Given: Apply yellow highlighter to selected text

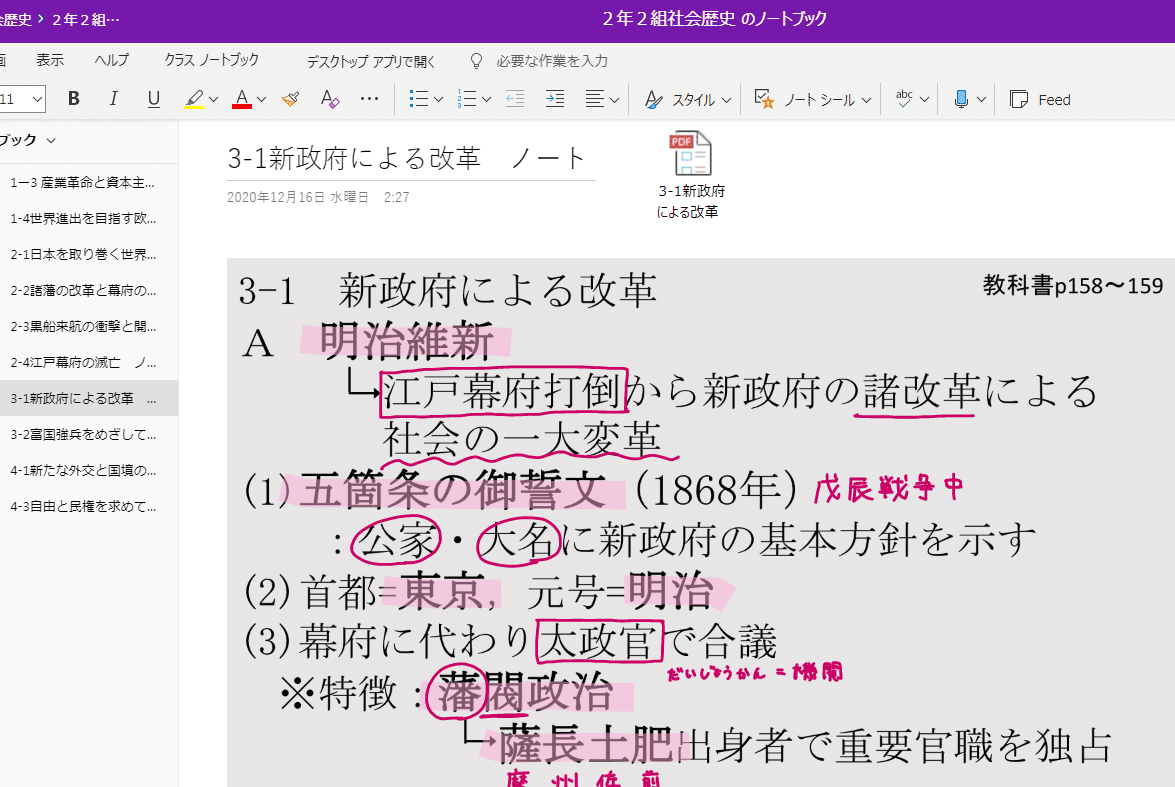Looking at the screenshot, I should coord(194,99).
